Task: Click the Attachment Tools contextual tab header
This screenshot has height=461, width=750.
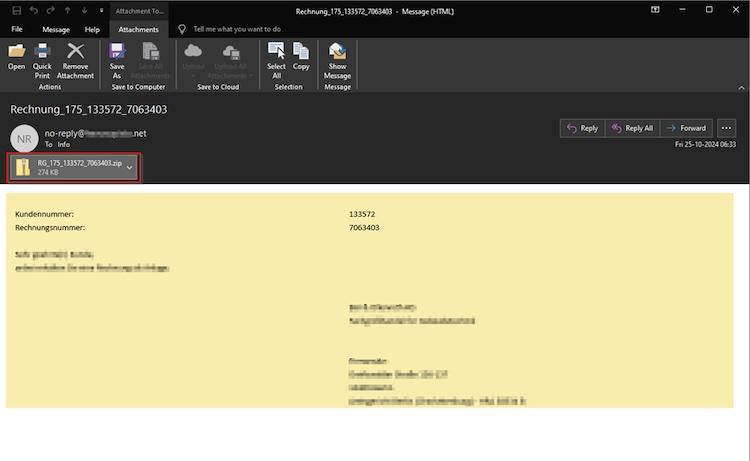Action: (139, 11)
